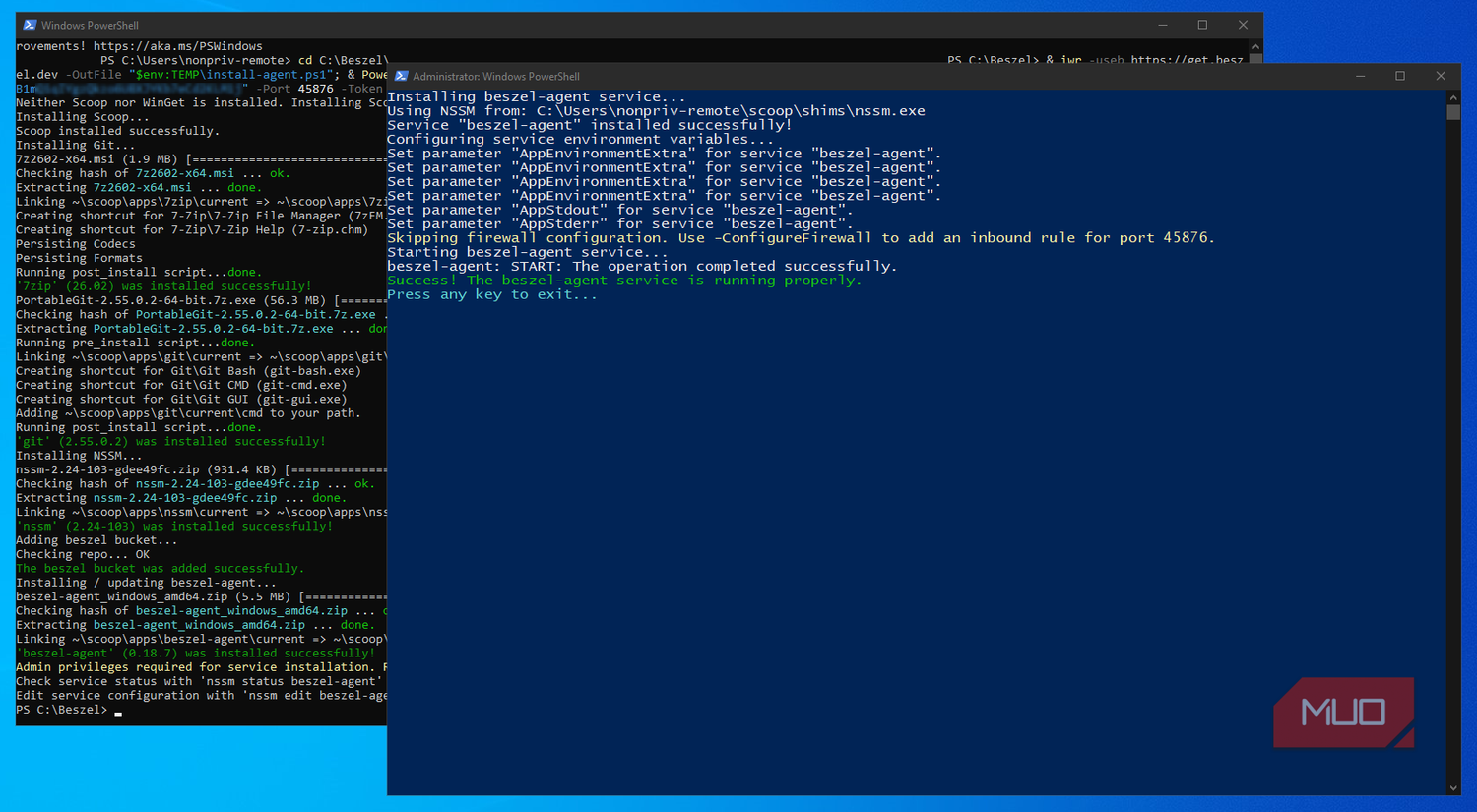
Task: Click the "Admin privileges required for service installation" line
Action: 201,667
